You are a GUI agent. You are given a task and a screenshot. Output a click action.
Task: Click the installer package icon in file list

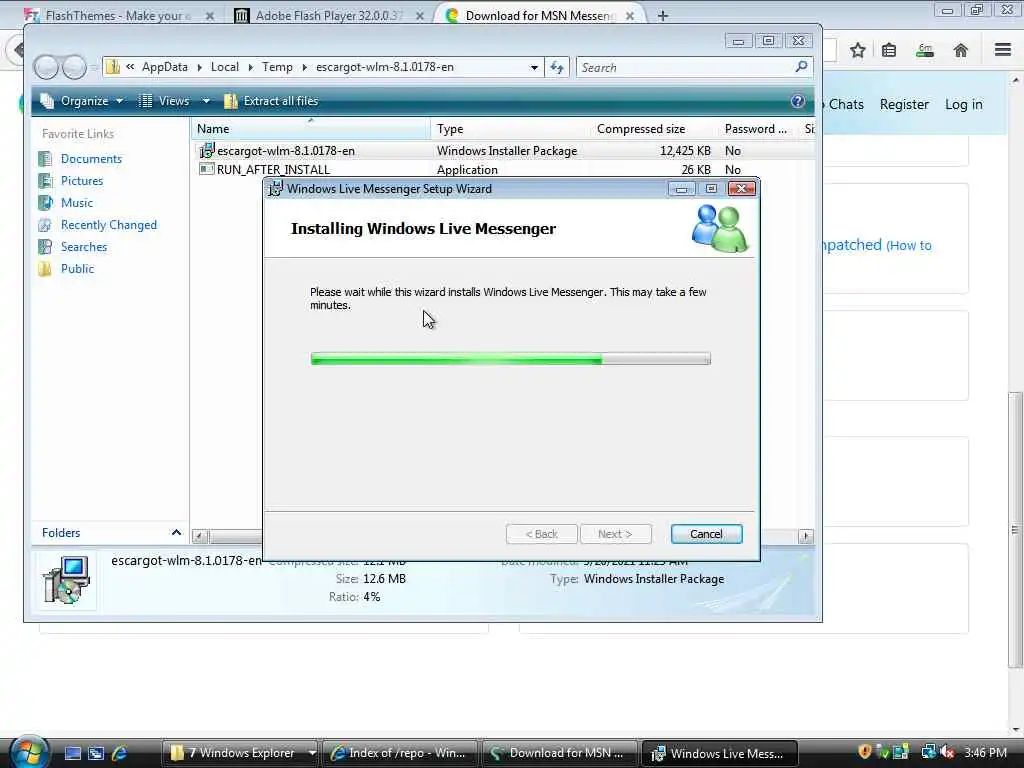click(206, 151)
